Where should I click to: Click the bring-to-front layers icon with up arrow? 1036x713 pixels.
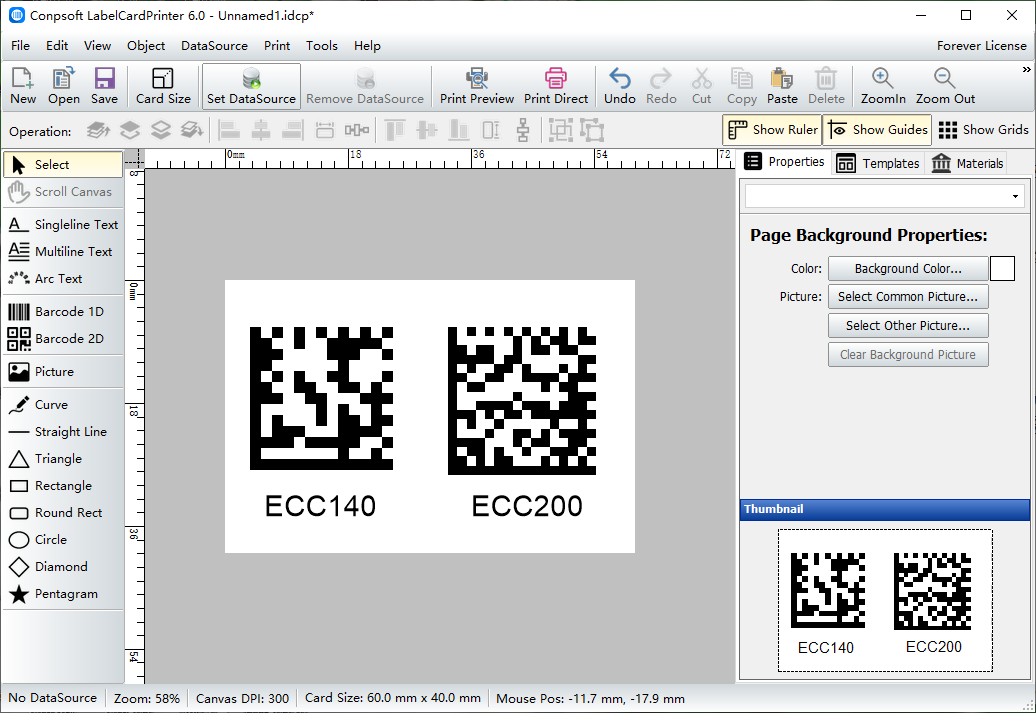pyautogui.click(x=98, y=130)
